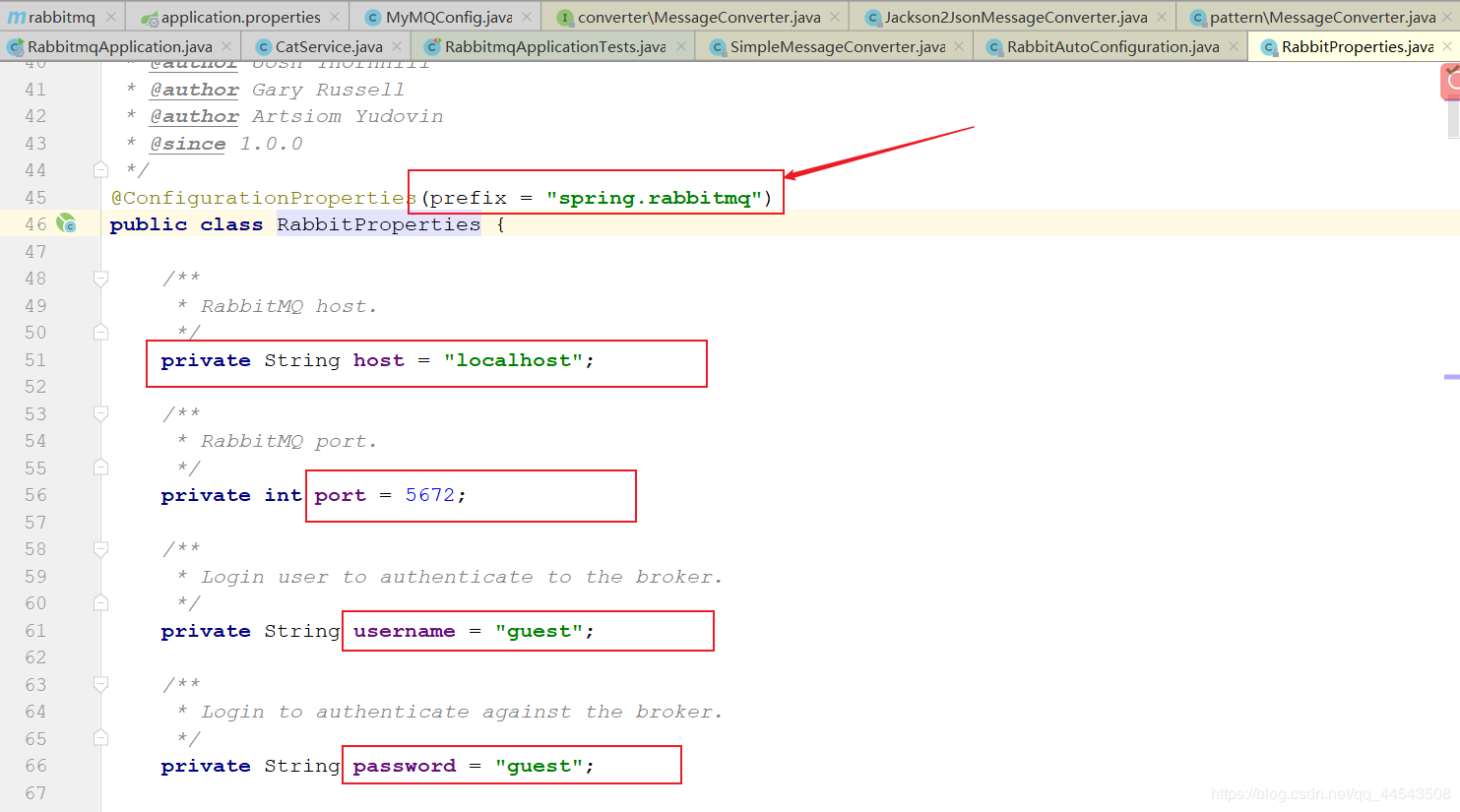Click the Spring leaf icon on application.properties tab
The height and width of the screenshot is (812, 1460).
click(x=149, y=18)
